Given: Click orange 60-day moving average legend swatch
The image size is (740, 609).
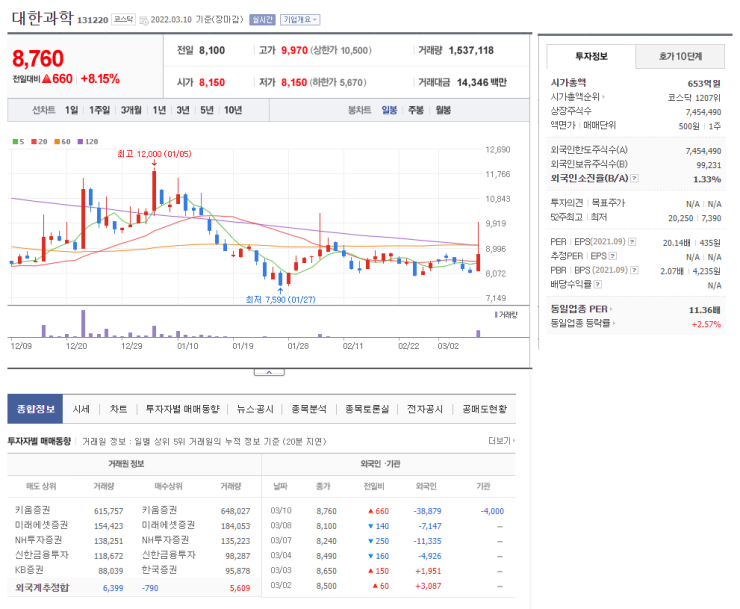Looking at the screenshot, I should pyautogui.click(x=57, y=142).
